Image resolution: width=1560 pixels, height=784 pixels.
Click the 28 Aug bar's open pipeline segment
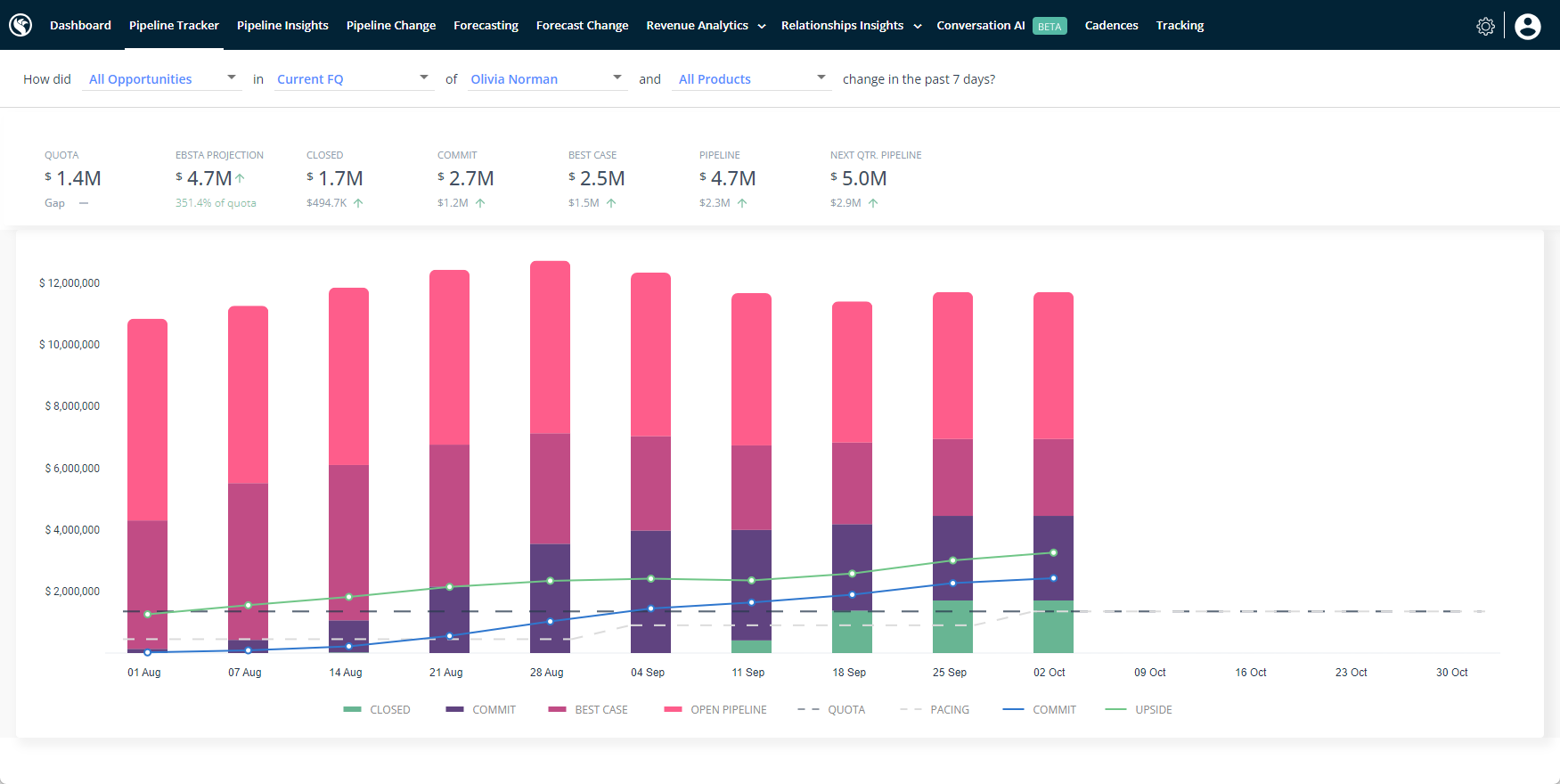tap(550, 347)
